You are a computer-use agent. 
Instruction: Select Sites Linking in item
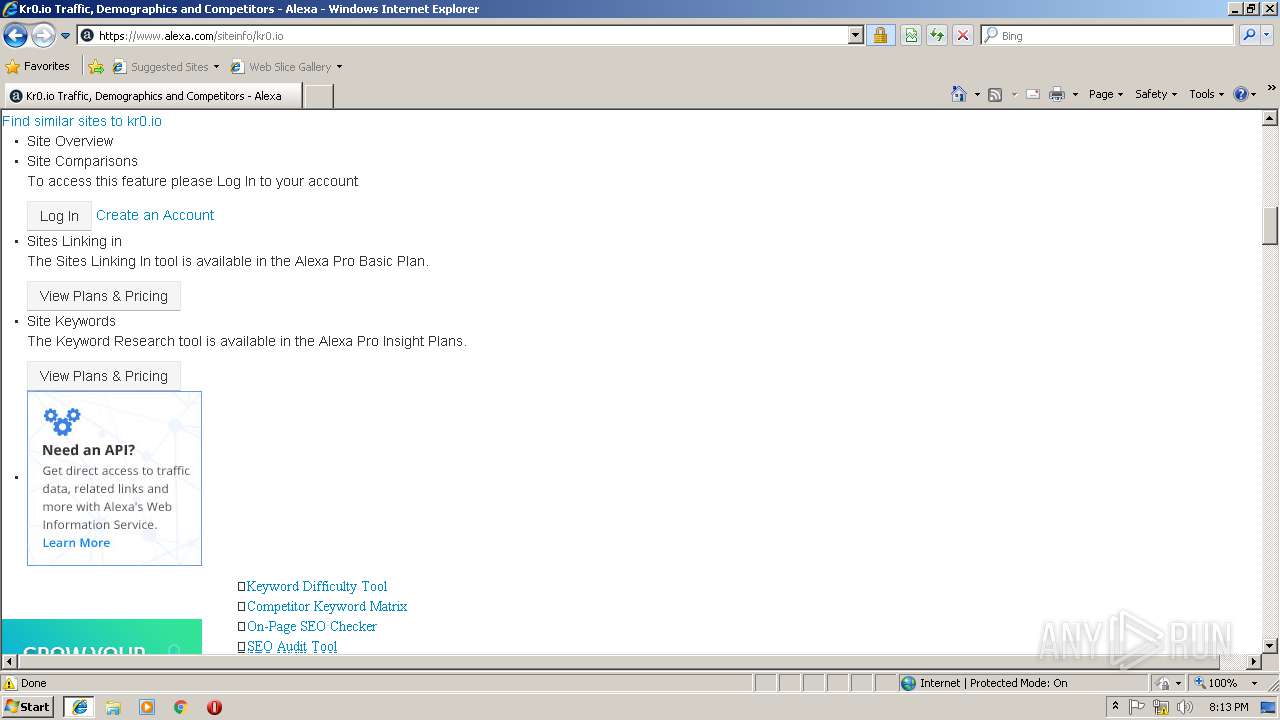coord(74,241)
